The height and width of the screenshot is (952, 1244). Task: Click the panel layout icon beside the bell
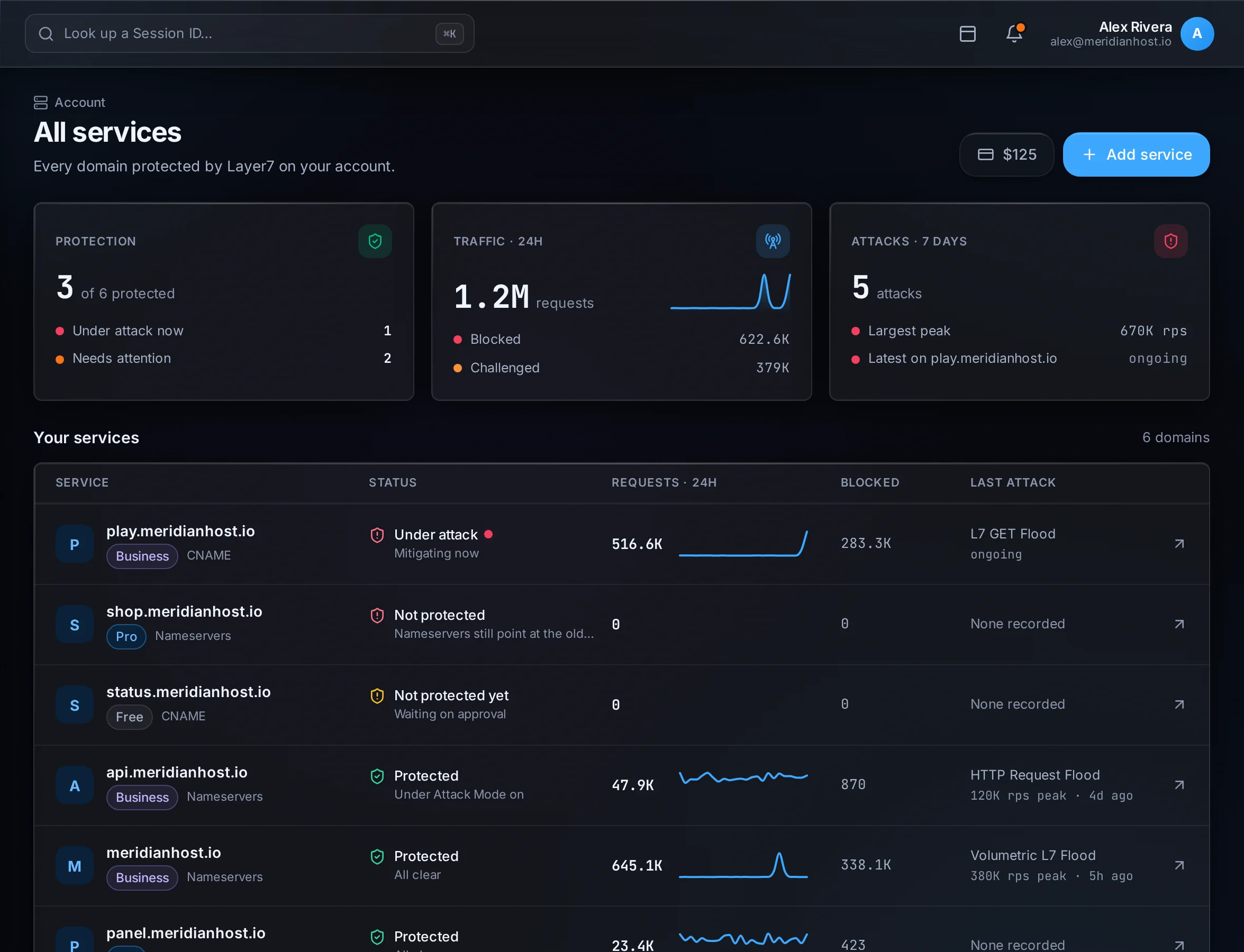point(968,34)
